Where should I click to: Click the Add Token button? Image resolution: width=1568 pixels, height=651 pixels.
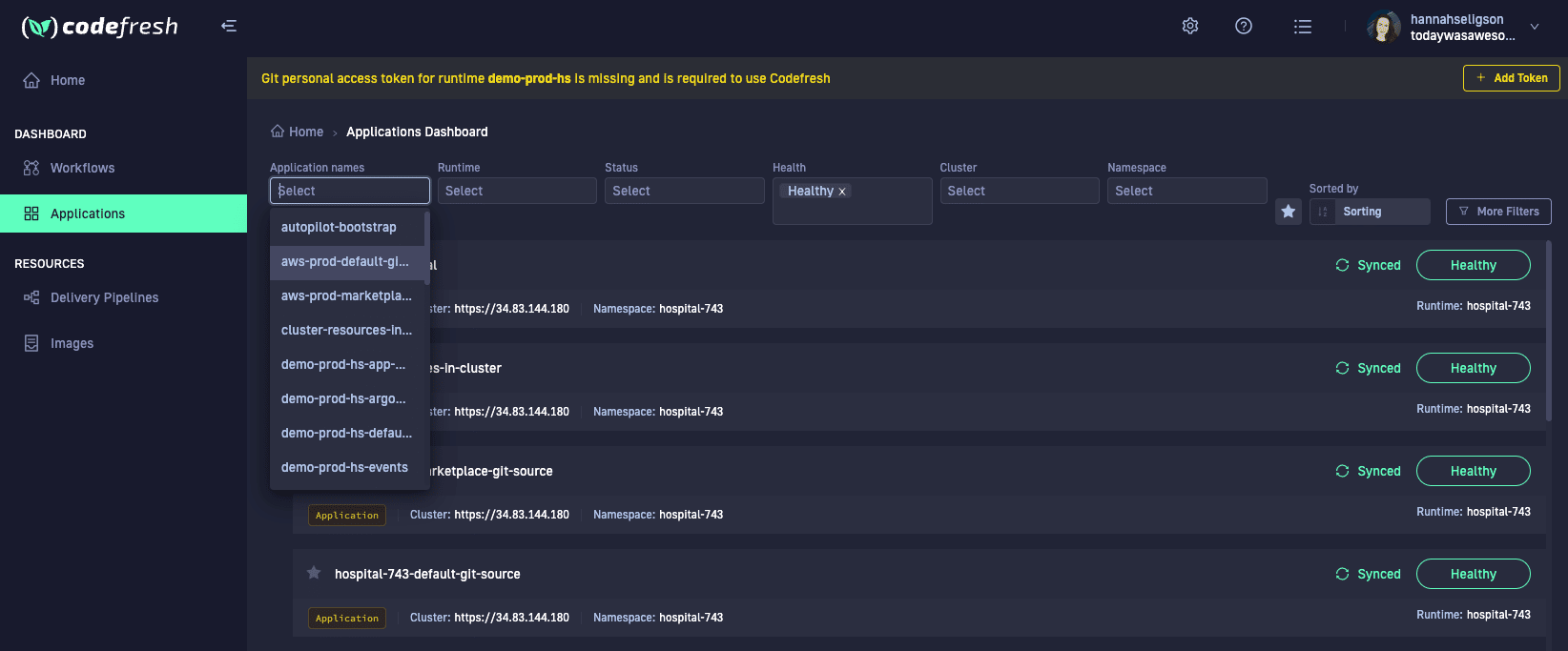pyautogui.click(x=1511, y=78)
